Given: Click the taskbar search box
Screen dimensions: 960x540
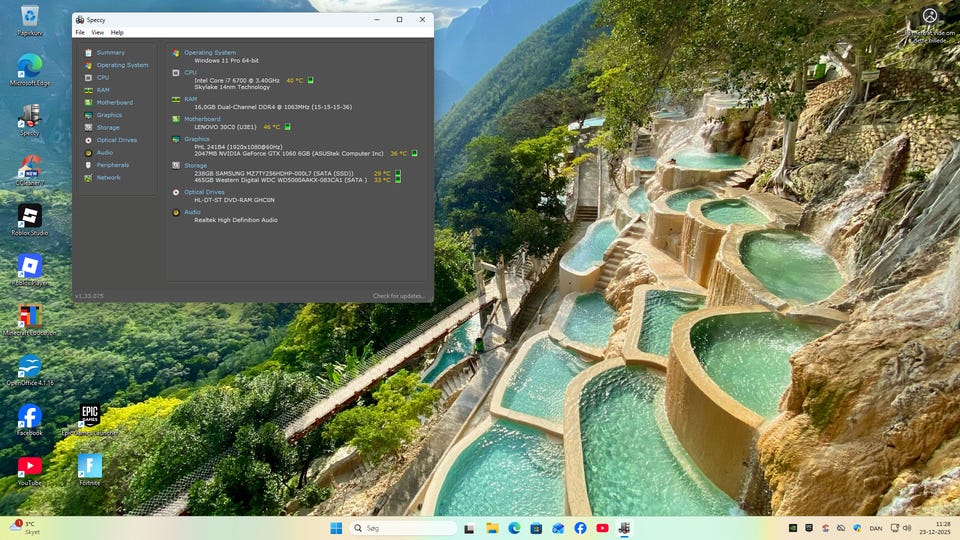Looking at the screenshot, I should [402, 528].
